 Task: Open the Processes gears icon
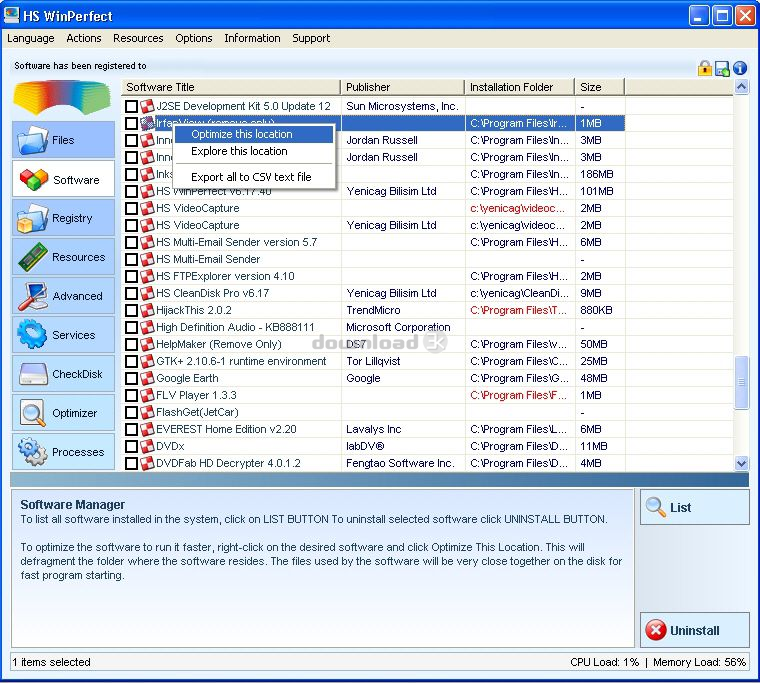pos(32,451)
